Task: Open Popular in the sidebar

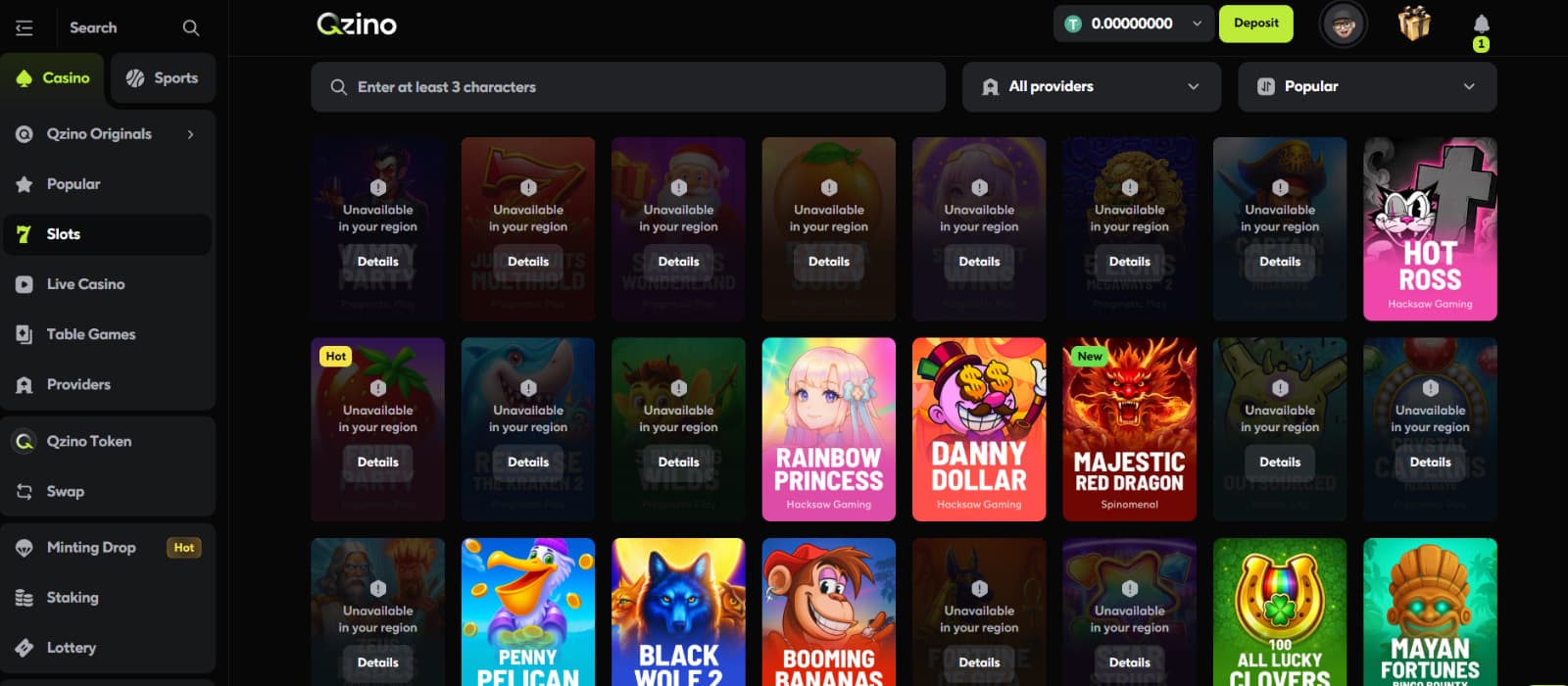Action: [x=107, y=184]
